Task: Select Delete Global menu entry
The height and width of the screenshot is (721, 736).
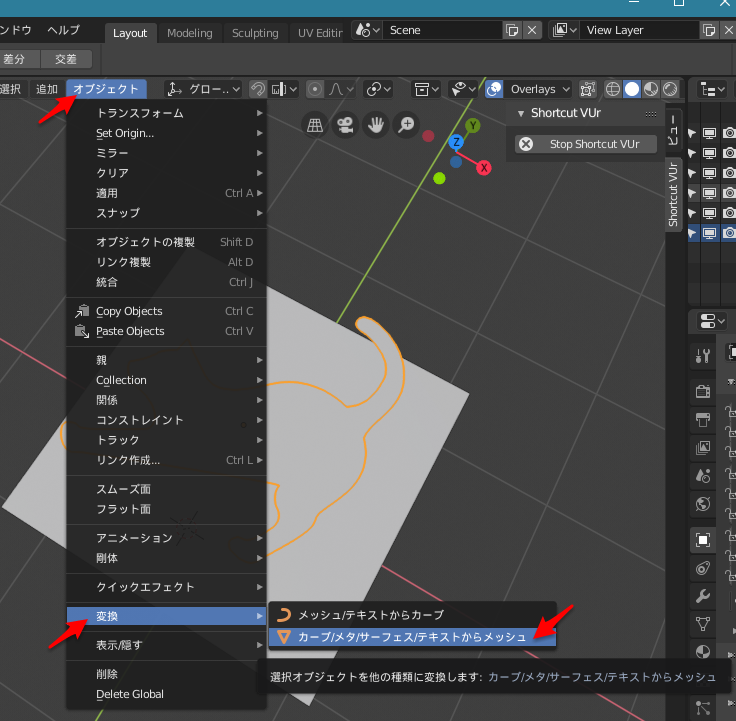Action: click(166, 694)
